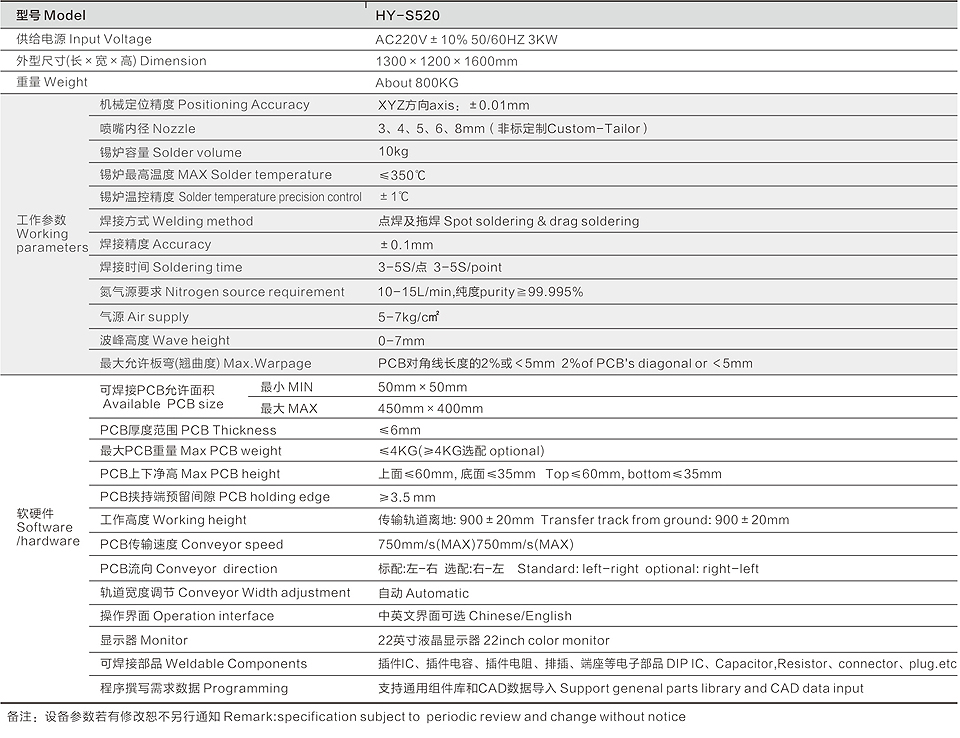Select Solder temperature precision control label
Viewport: 960px width, 738px height.
(x=231, y=197)
